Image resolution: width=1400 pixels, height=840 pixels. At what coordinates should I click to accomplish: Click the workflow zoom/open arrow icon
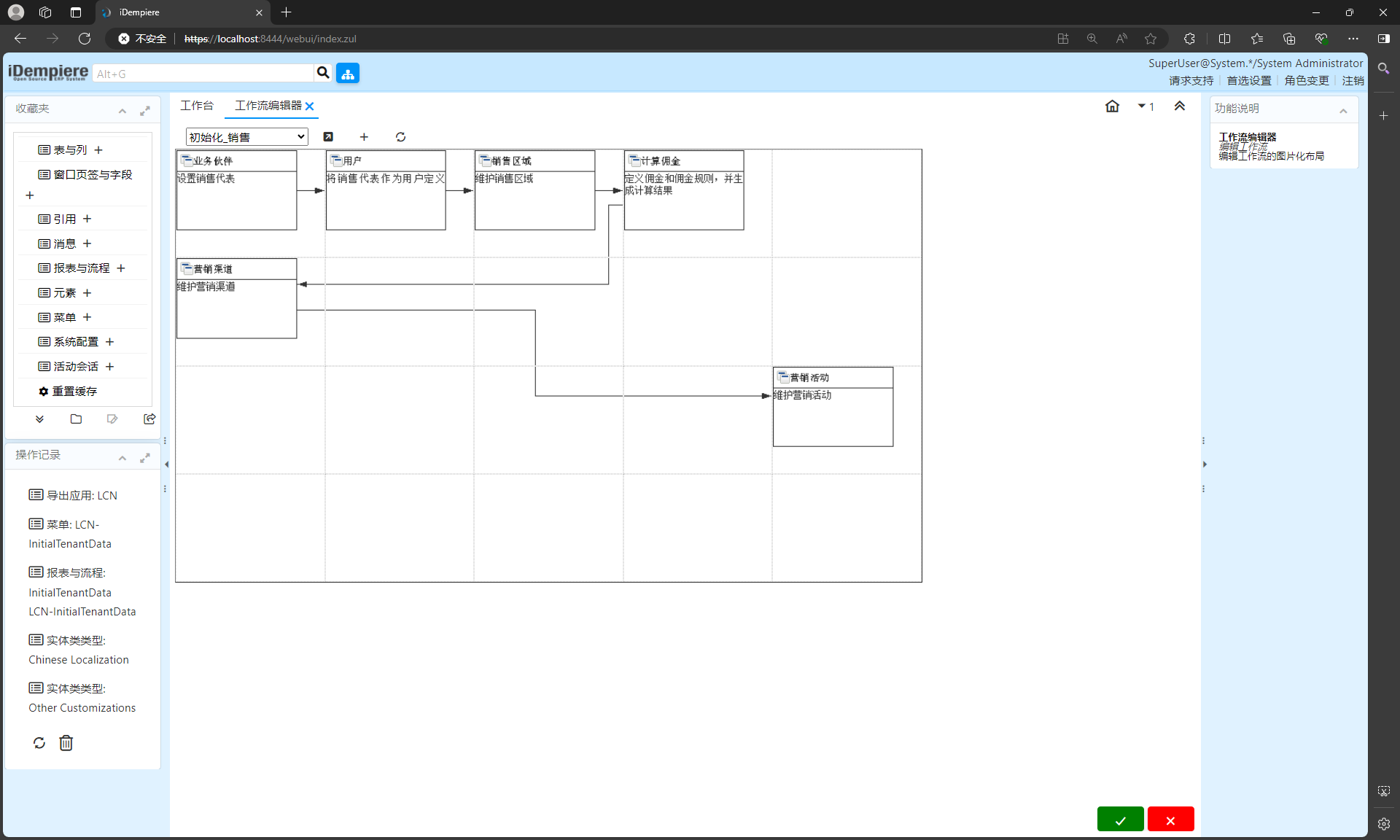pos(328,136)
